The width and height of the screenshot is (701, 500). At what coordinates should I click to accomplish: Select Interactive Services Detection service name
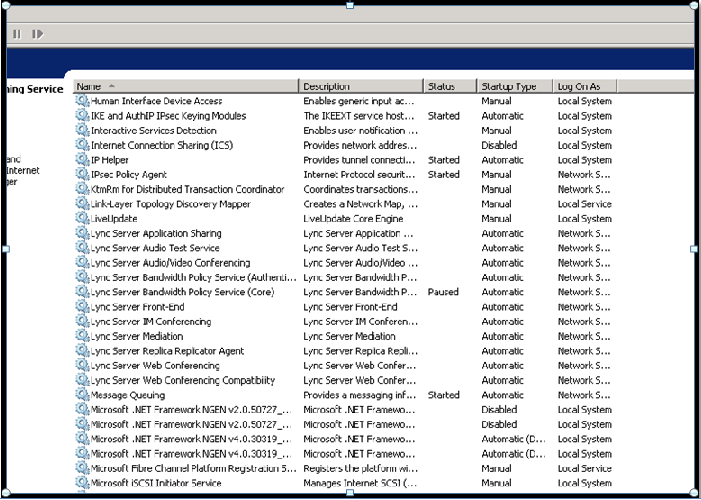click(x=154, y=131)
